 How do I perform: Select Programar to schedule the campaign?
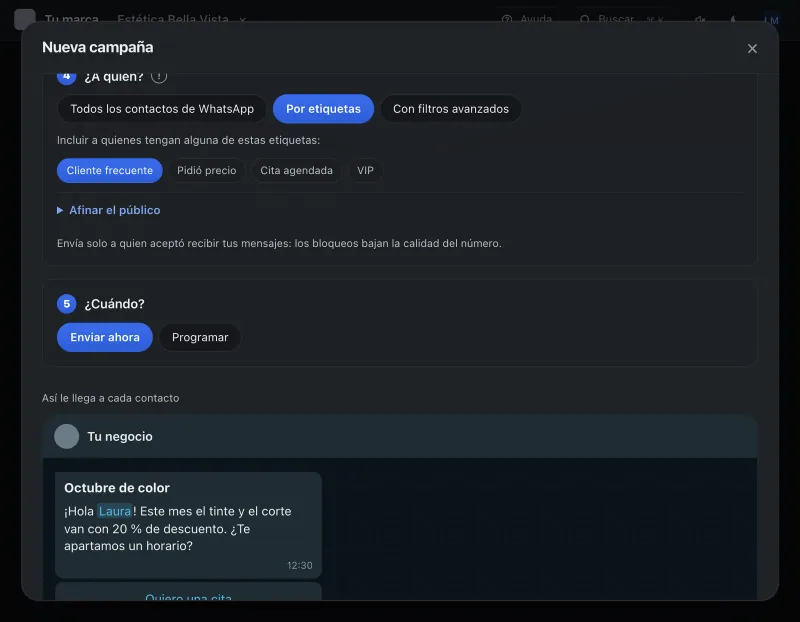point(199,337)
